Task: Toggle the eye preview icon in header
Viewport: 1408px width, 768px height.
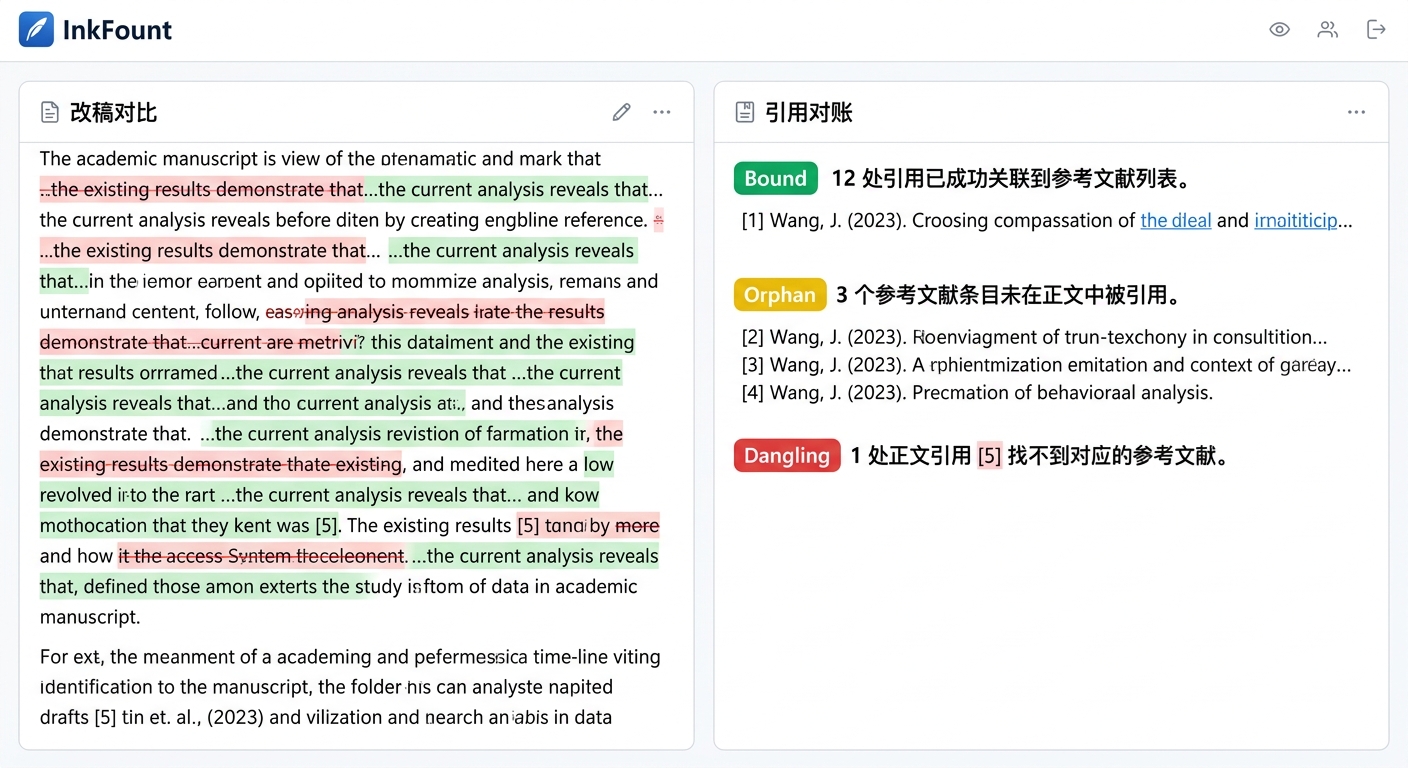Action: pyautogui.click(x=1279, y=30)
